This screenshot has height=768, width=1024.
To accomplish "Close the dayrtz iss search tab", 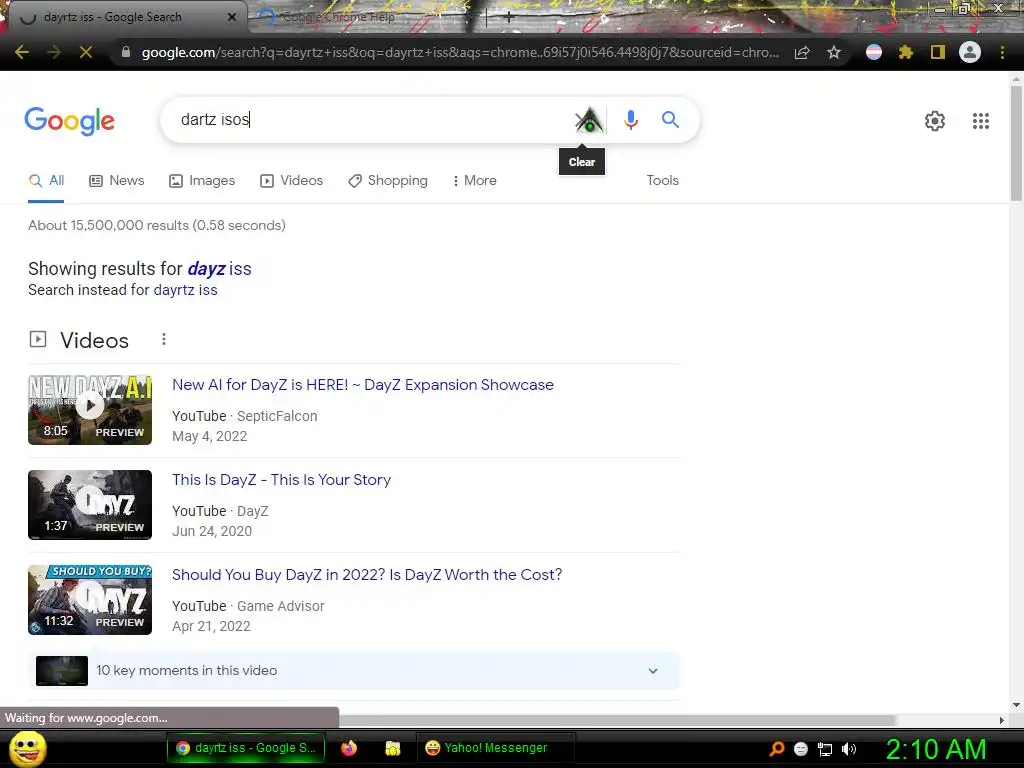I will tap(232, 17).
